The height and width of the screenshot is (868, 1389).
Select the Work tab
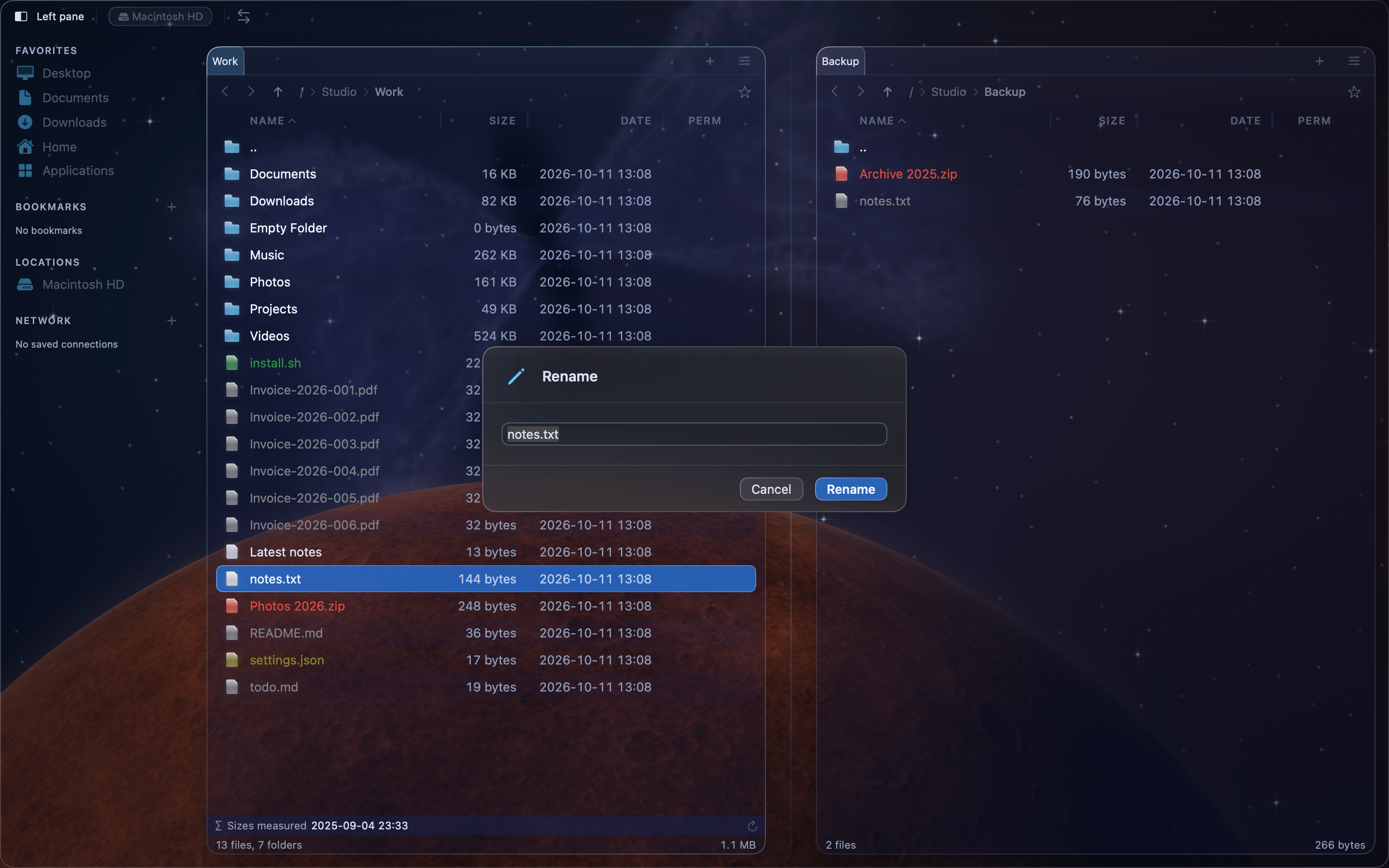225,61
